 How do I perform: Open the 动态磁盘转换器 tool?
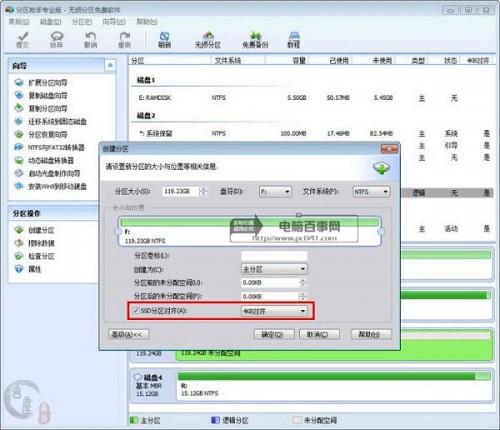pyautogui.click(x=44, y=160)
